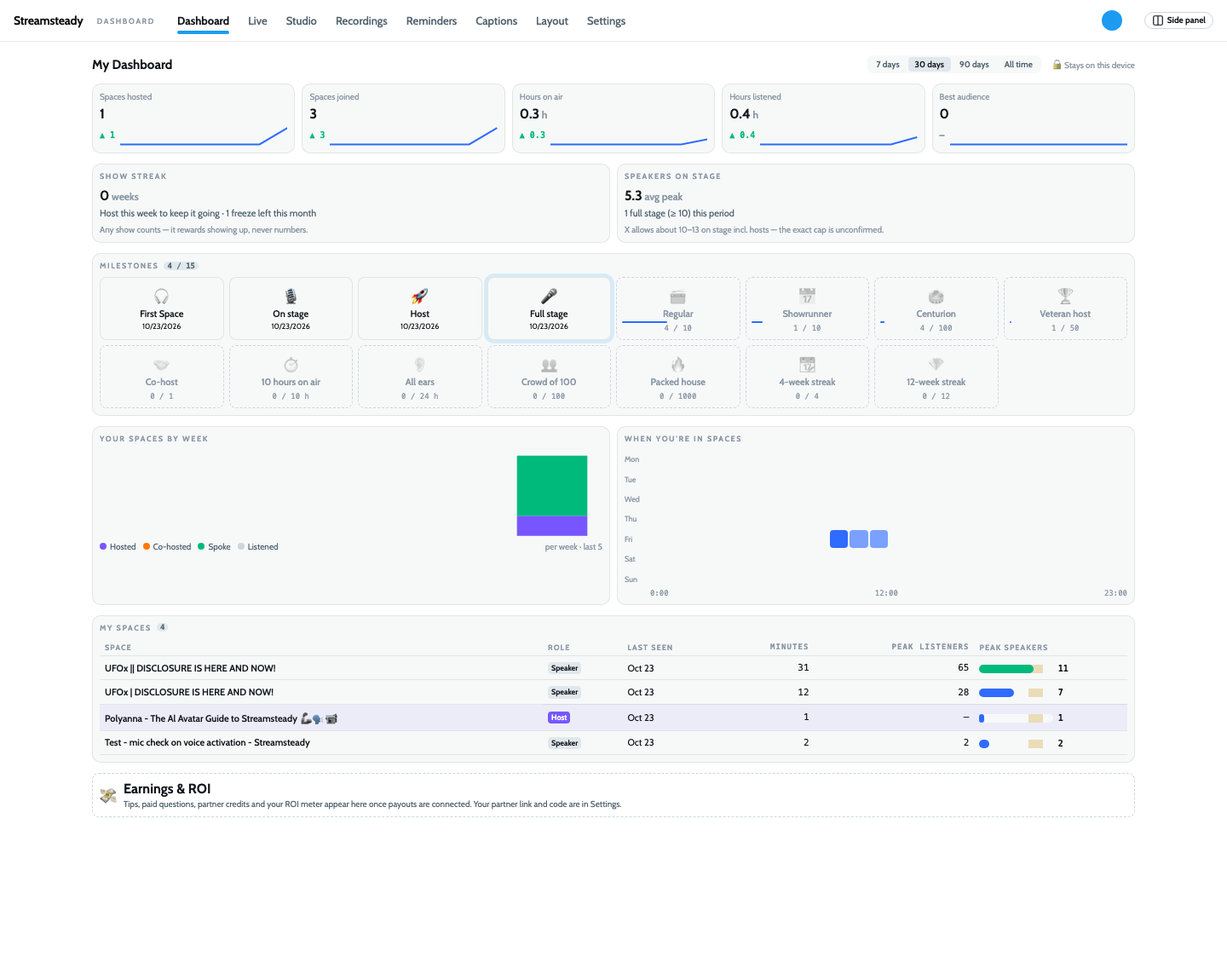Screen dimensions: 1227x980
Task: Switch to the Captions tab
Action: point(497,21)
